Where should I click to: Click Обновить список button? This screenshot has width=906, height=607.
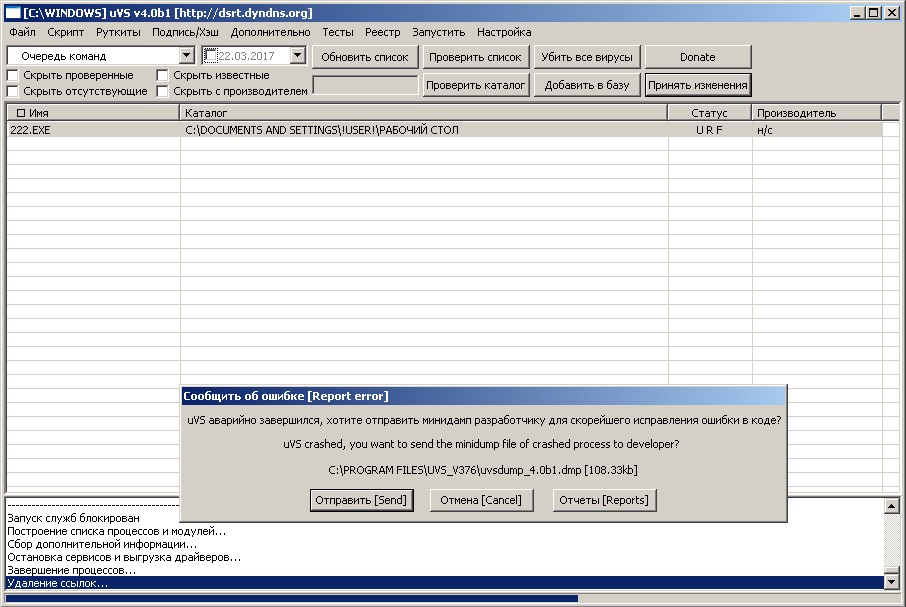[x=365, y=57]
